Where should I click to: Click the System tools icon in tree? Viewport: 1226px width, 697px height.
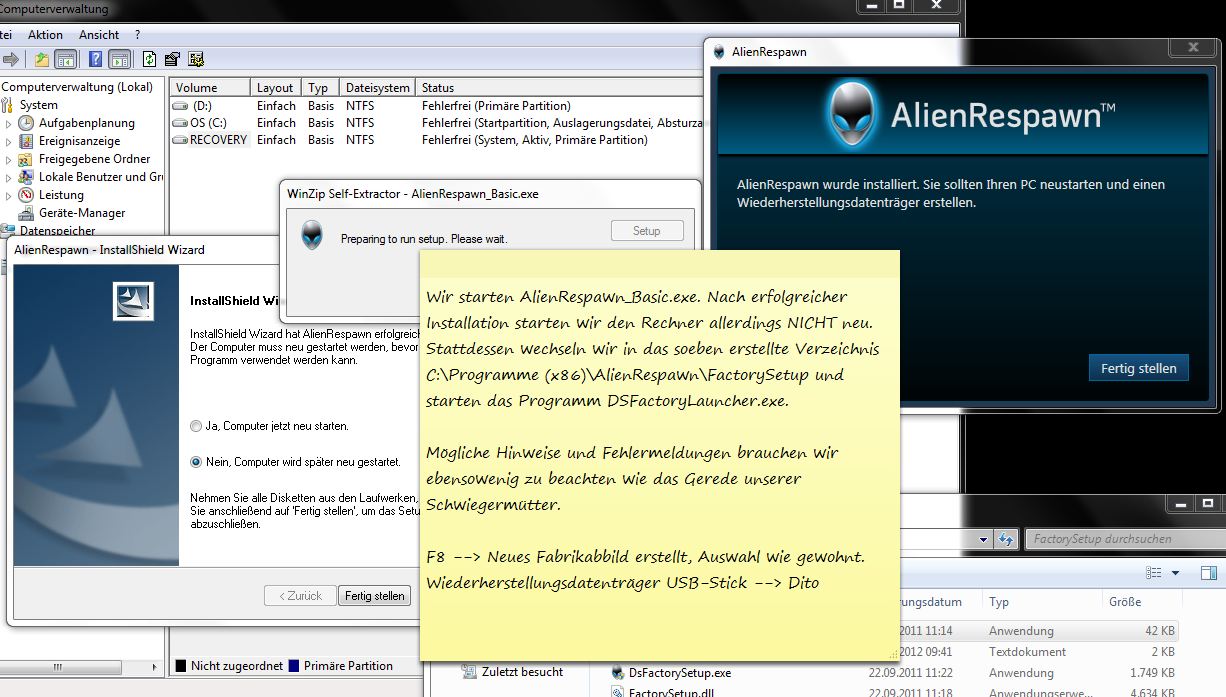9,105
